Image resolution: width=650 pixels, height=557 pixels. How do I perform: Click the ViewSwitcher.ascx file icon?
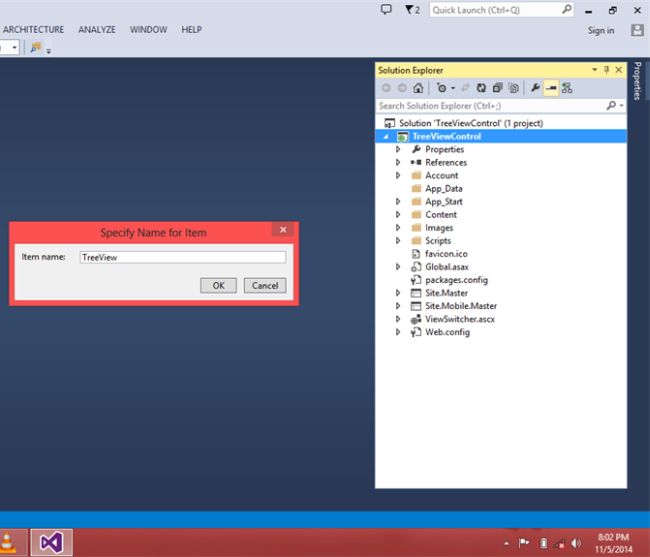[416, 319]
